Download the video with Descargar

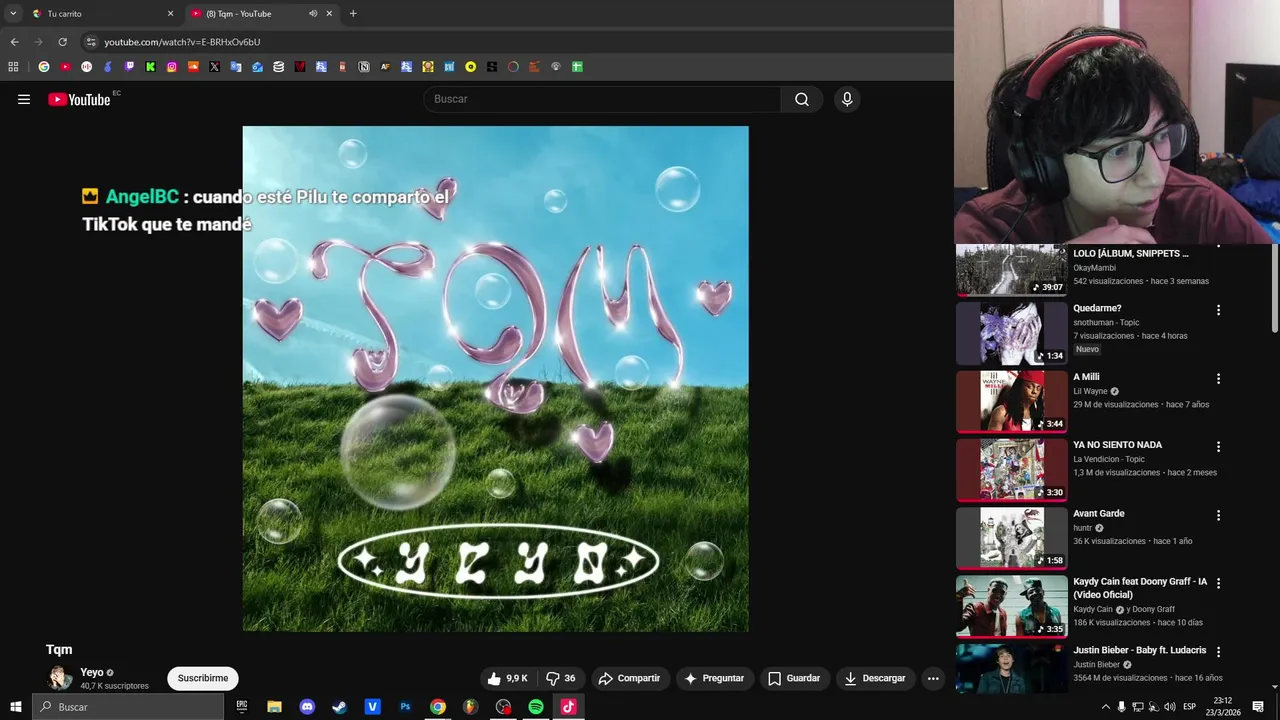875,678
